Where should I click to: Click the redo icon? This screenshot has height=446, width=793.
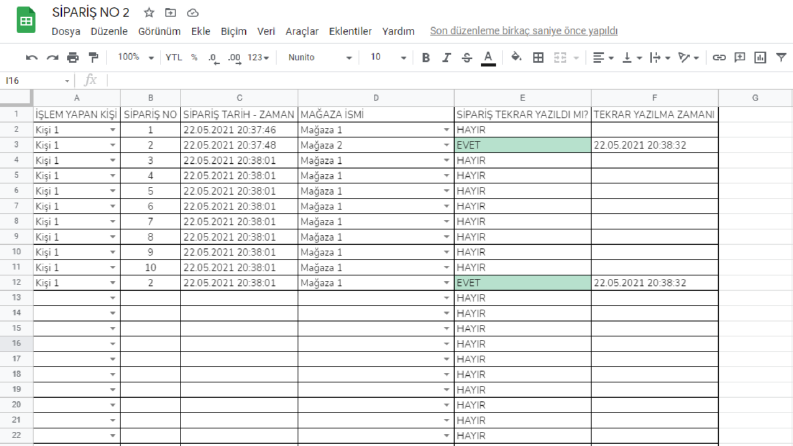52,58
